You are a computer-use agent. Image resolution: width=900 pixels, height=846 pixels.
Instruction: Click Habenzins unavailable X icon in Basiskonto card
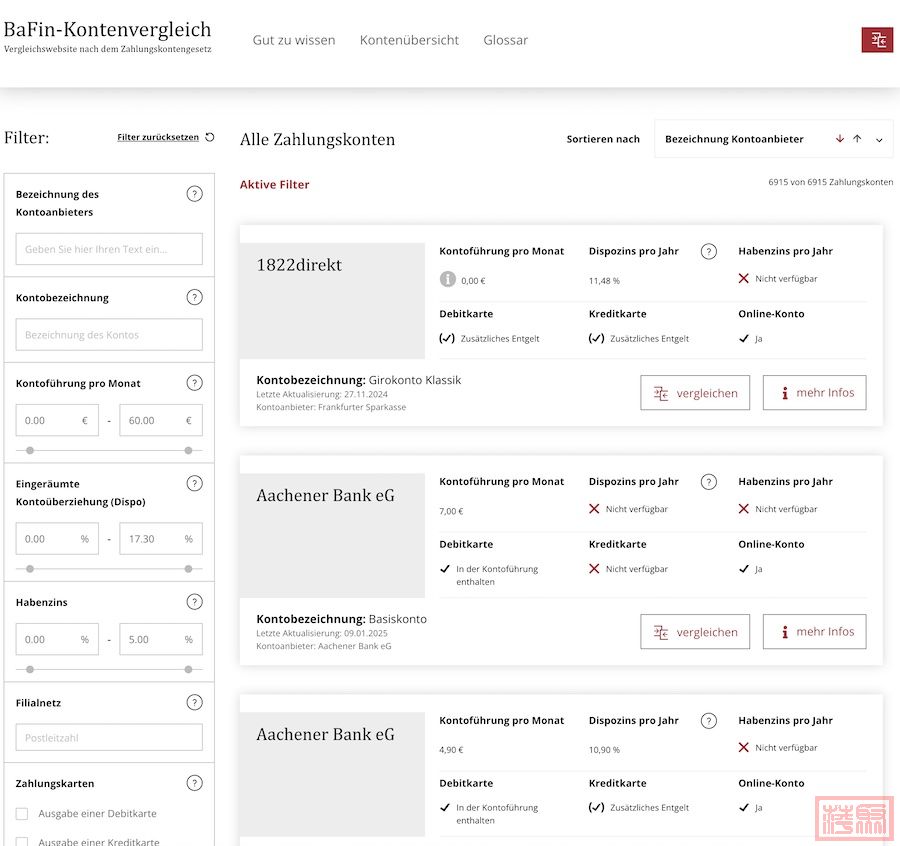(x=743, y=509)
